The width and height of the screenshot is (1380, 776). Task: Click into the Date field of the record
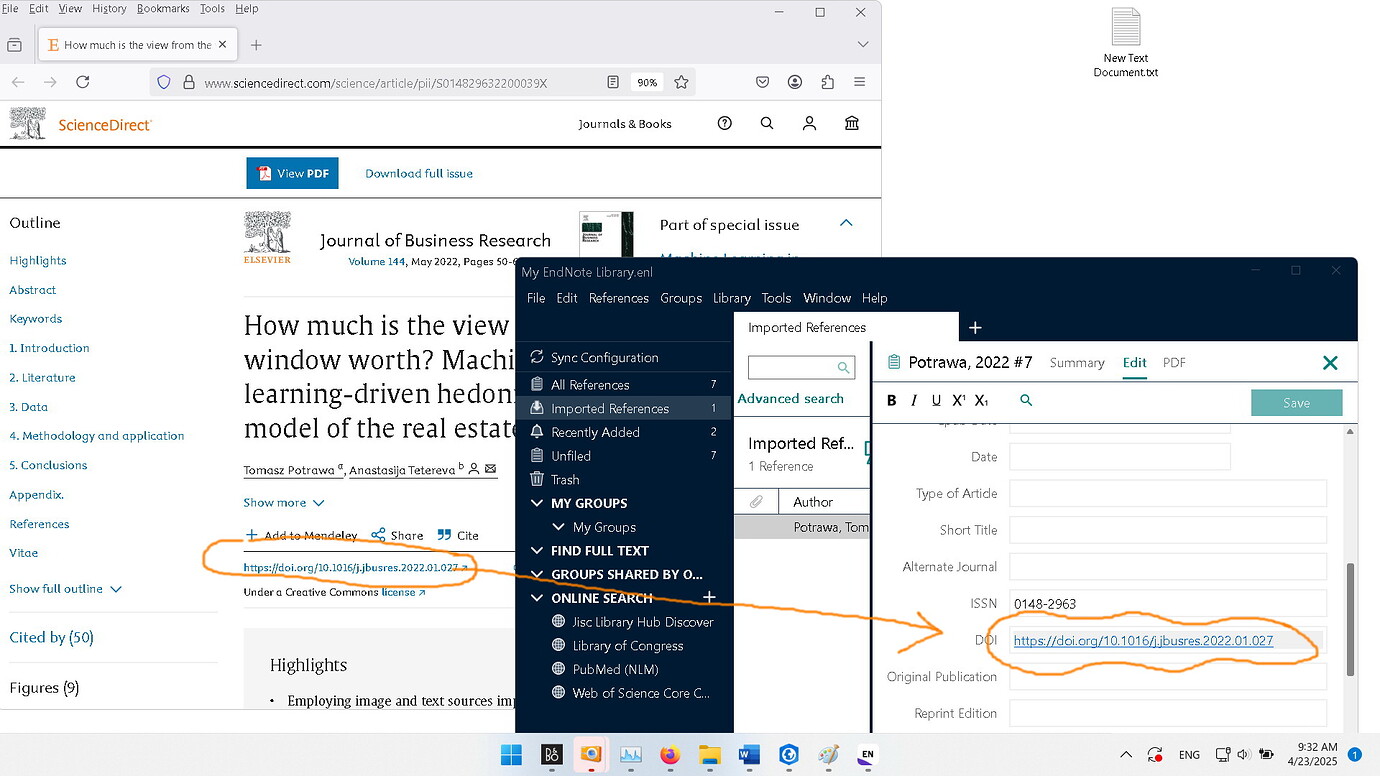click(1119, 457)
